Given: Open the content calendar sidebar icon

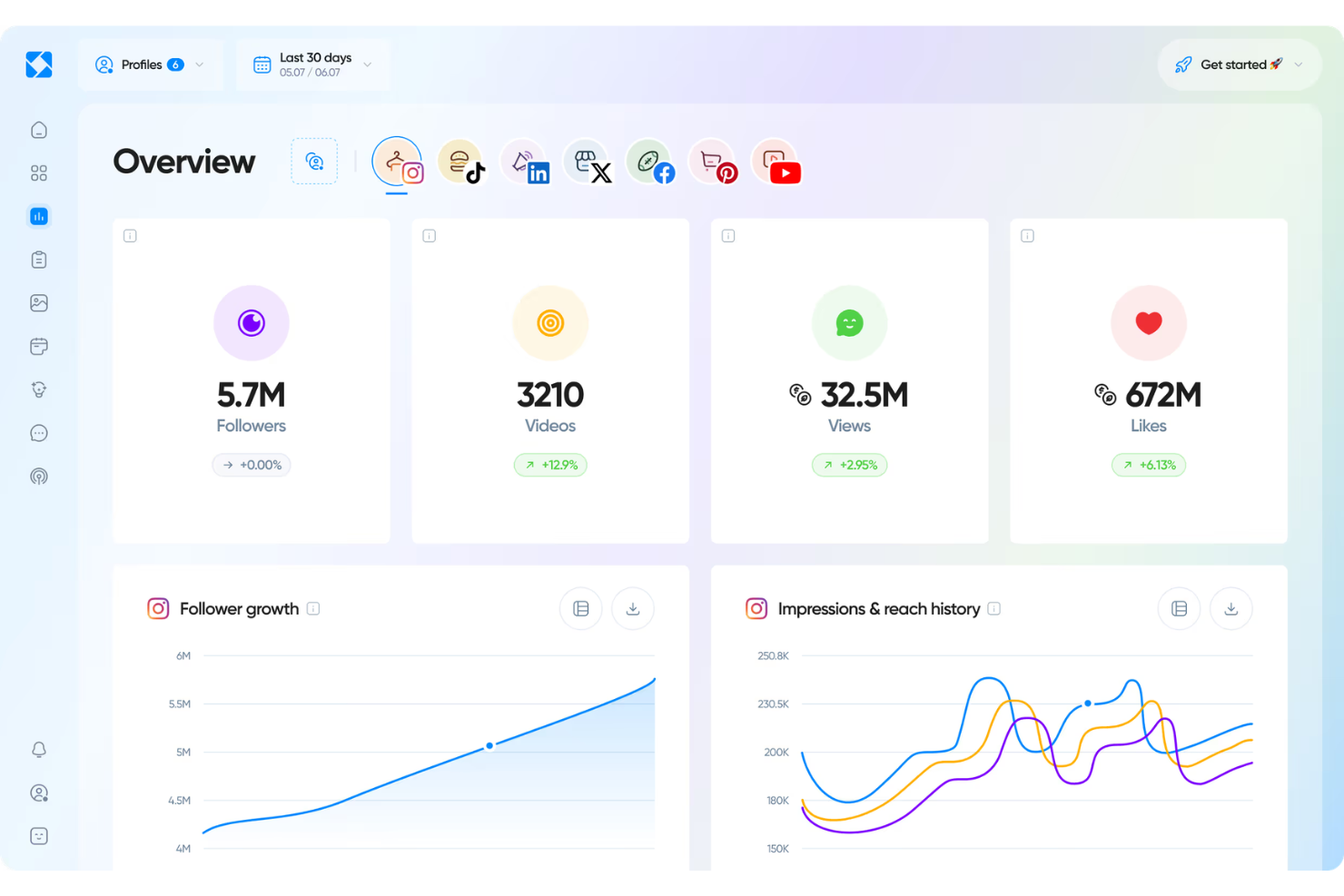Looking at the screenshot, I should point(38,346).
